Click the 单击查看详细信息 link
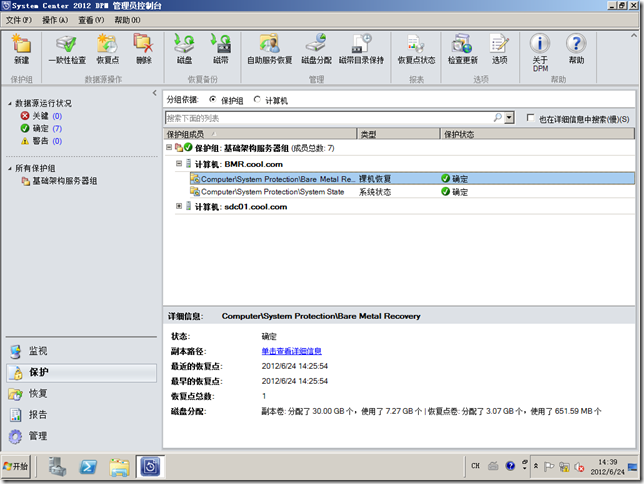Image resolution: width=644 pixels, height=484 pixels. (292, 351)
